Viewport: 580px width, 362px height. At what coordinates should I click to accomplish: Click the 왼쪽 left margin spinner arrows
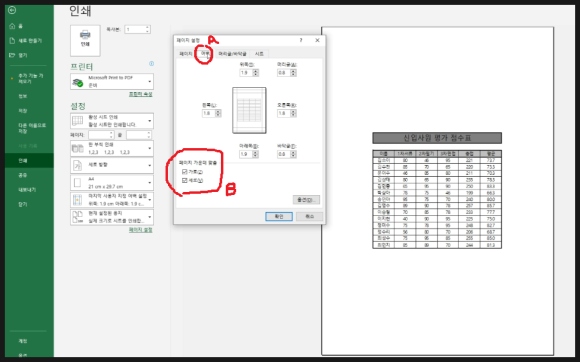pos(218,113)
